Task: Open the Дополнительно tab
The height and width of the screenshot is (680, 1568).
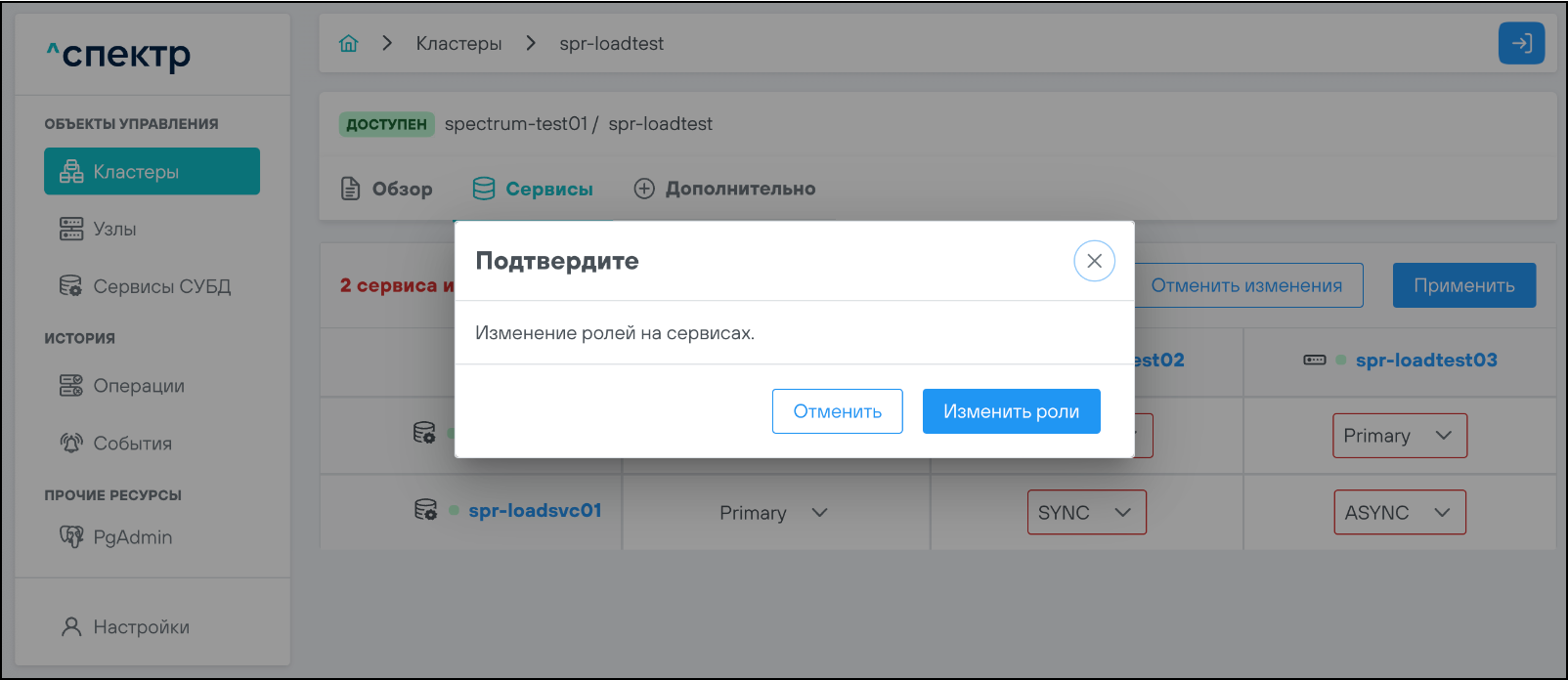Action: [x=725, y=189]
